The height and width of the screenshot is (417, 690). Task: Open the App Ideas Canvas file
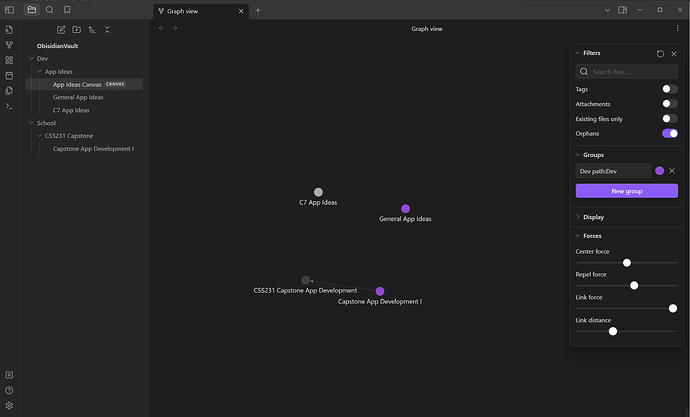77,85
